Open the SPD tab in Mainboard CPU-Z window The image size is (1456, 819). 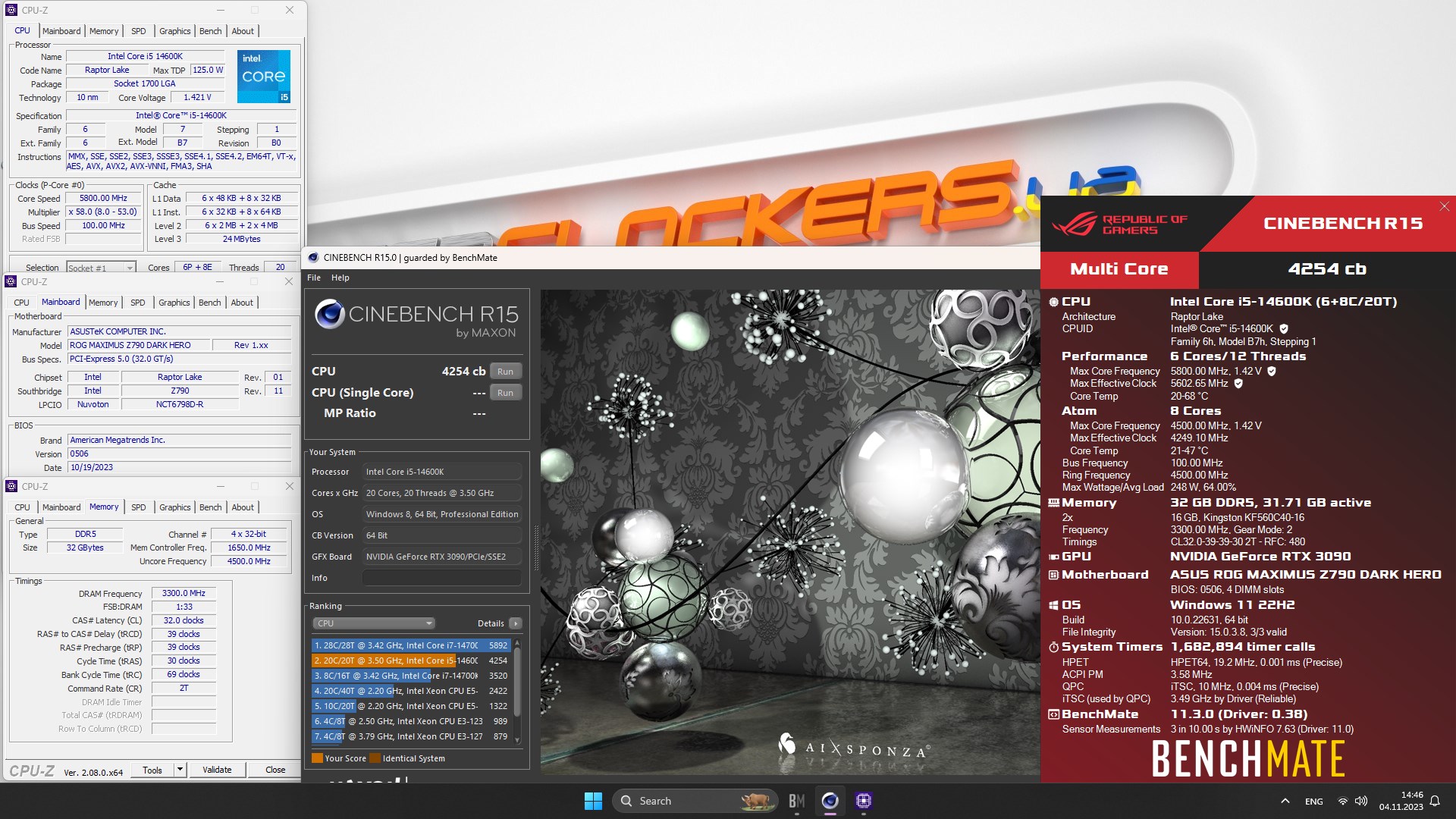coord(137,303)
